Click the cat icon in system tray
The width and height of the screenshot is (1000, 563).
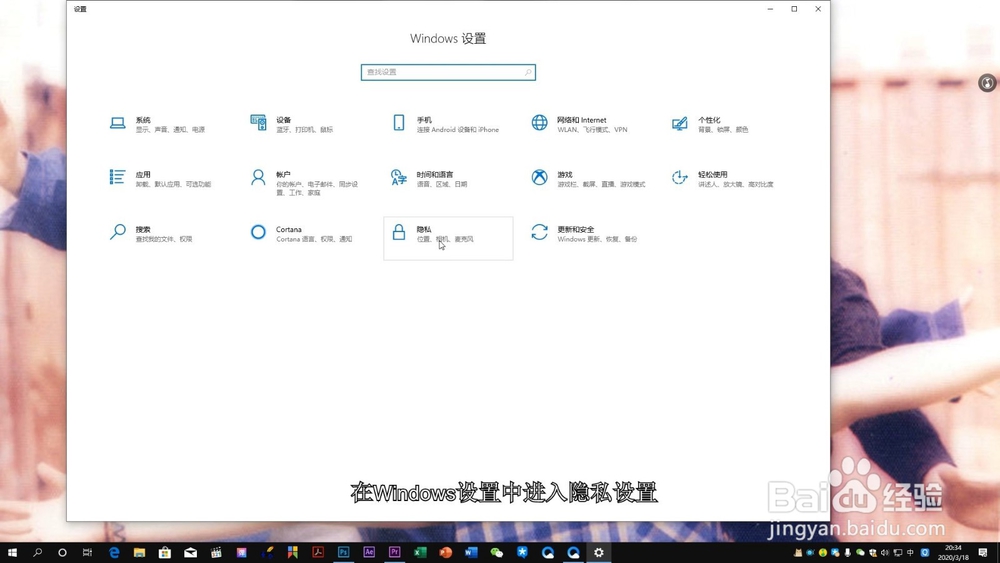click(x=798, y=553)
